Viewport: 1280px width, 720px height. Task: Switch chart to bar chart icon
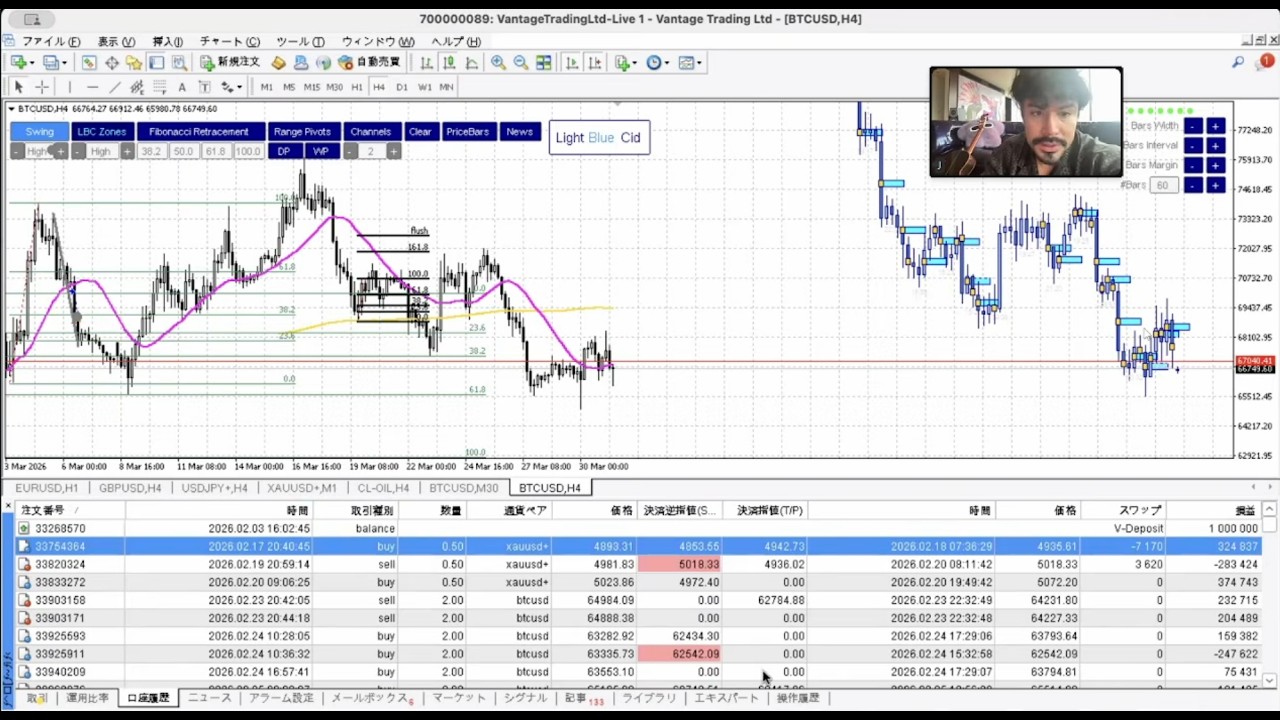pos(427,62)
